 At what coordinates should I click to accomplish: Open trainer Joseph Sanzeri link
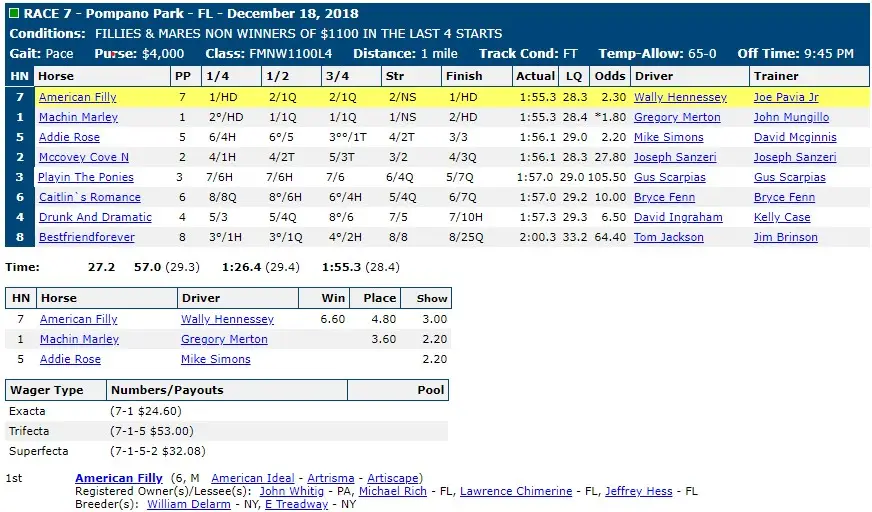coord(795,157)
